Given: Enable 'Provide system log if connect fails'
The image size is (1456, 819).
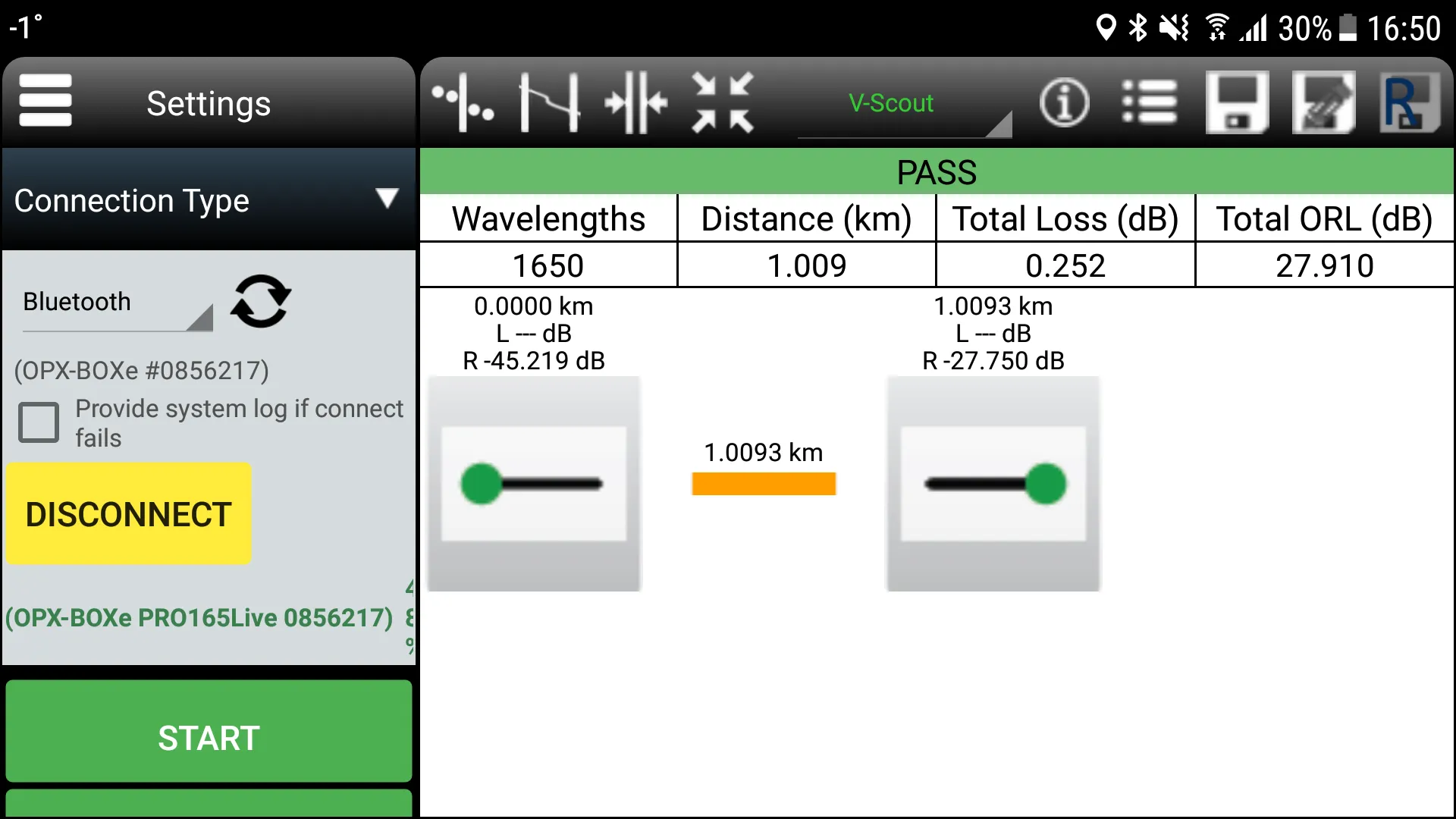Looking at the screenshot, I should coord(37,421).
